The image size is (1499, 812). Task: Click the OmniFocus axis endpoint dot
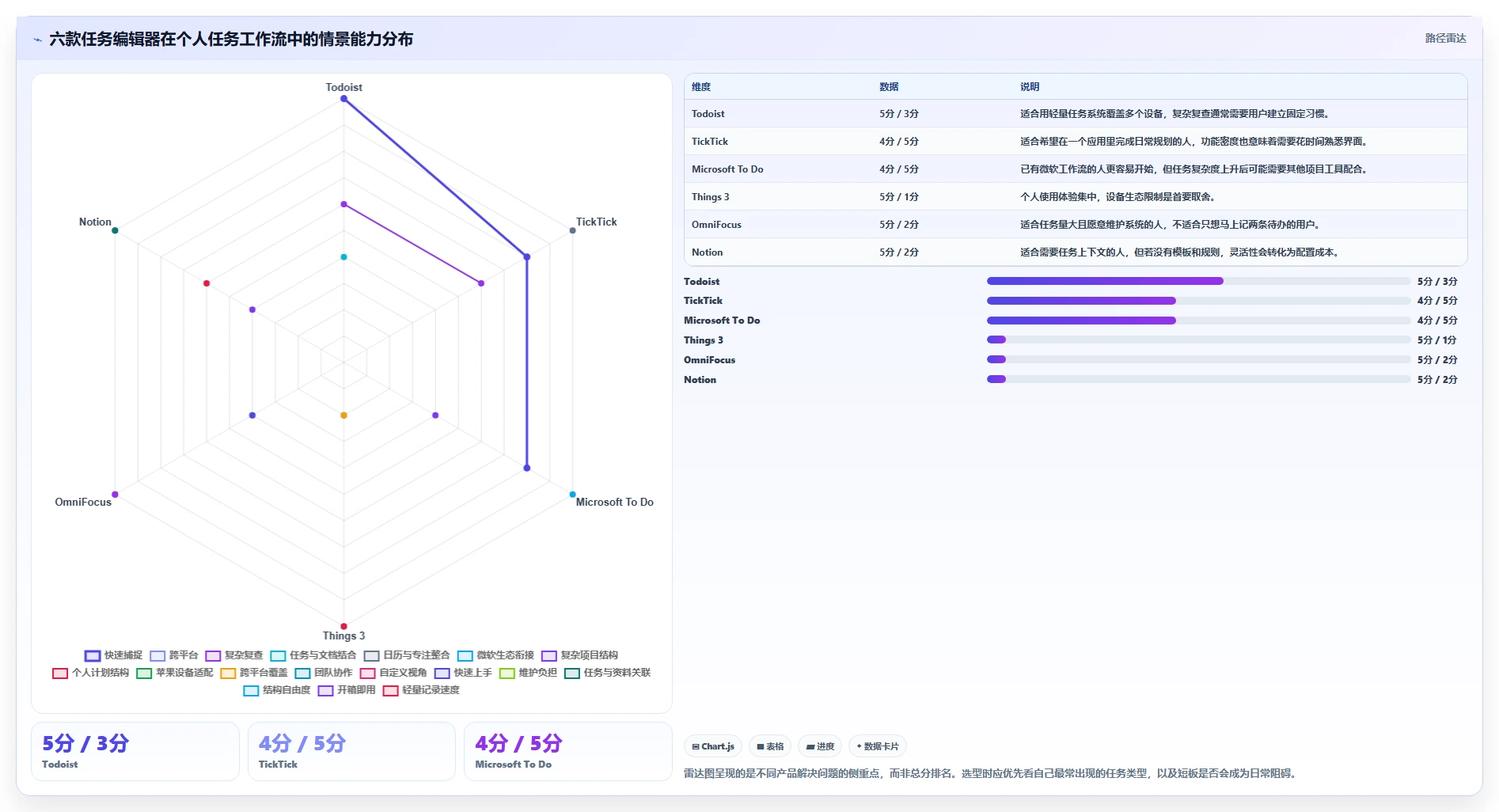click(x=115, y=495)
